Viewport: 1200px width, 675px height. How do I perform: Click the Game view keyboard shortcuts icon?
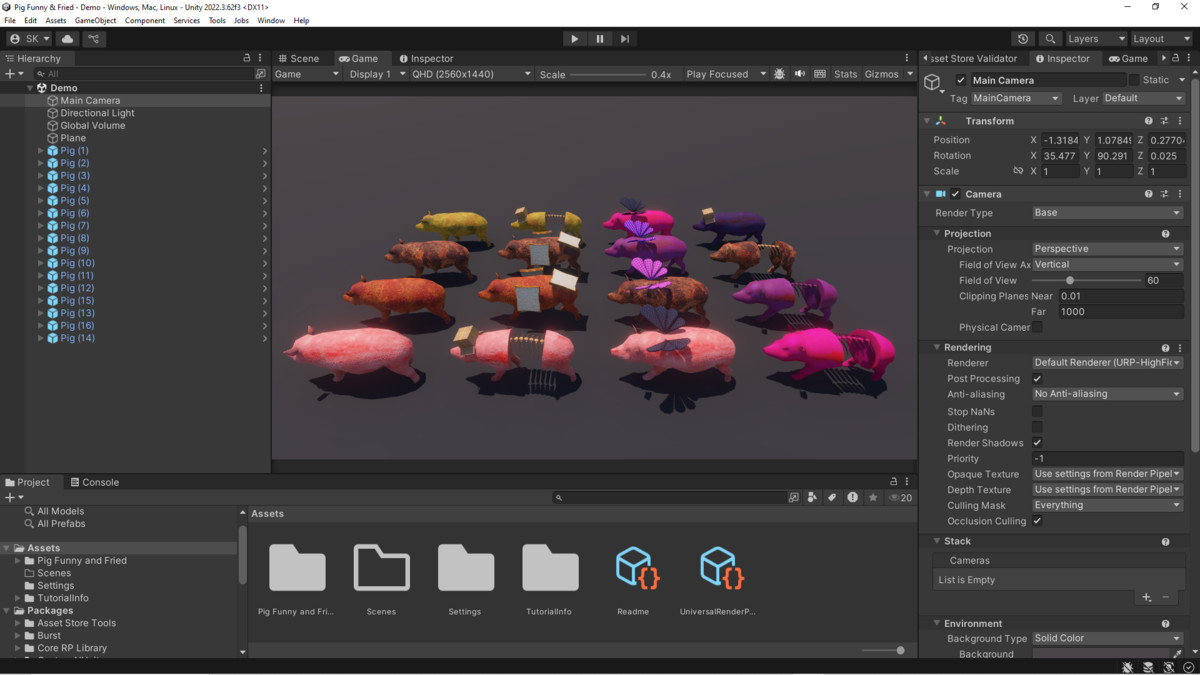(x=820, y=74)
